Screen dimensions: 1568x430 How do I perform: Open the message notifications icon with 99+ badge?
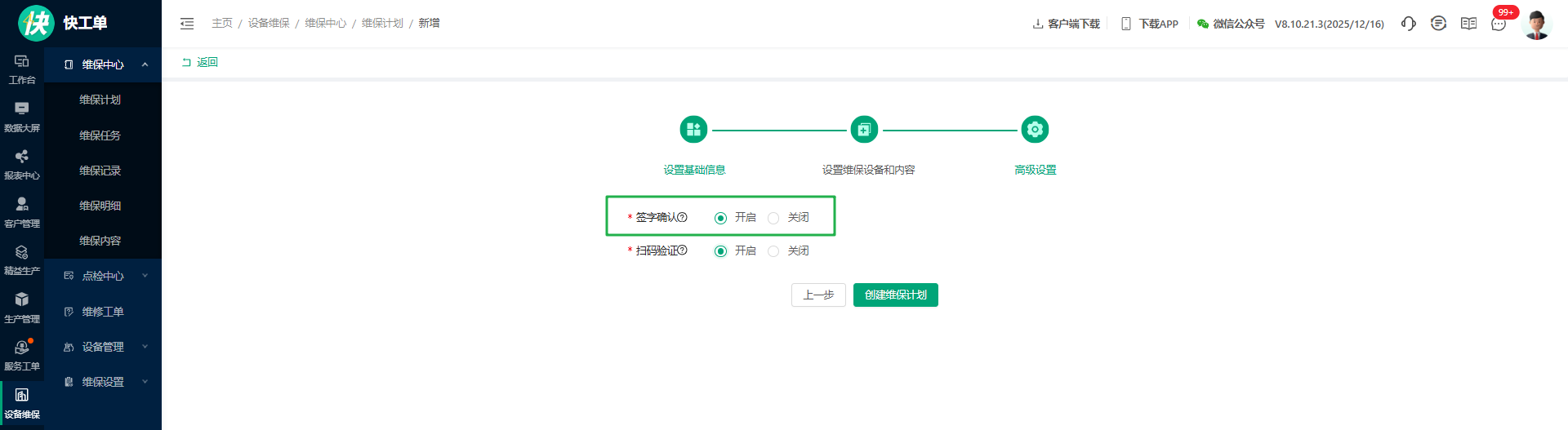pyautogui.click(x=1499, y=24)
